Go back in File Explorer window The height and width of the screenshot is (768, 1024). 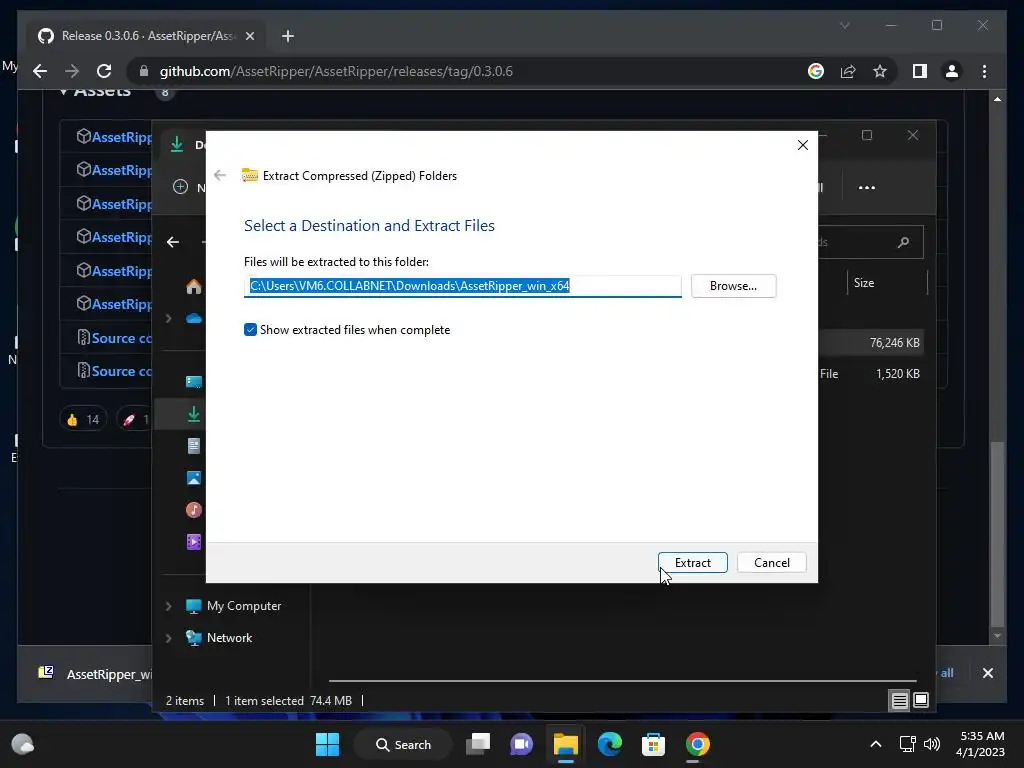[x=173, y=242]
